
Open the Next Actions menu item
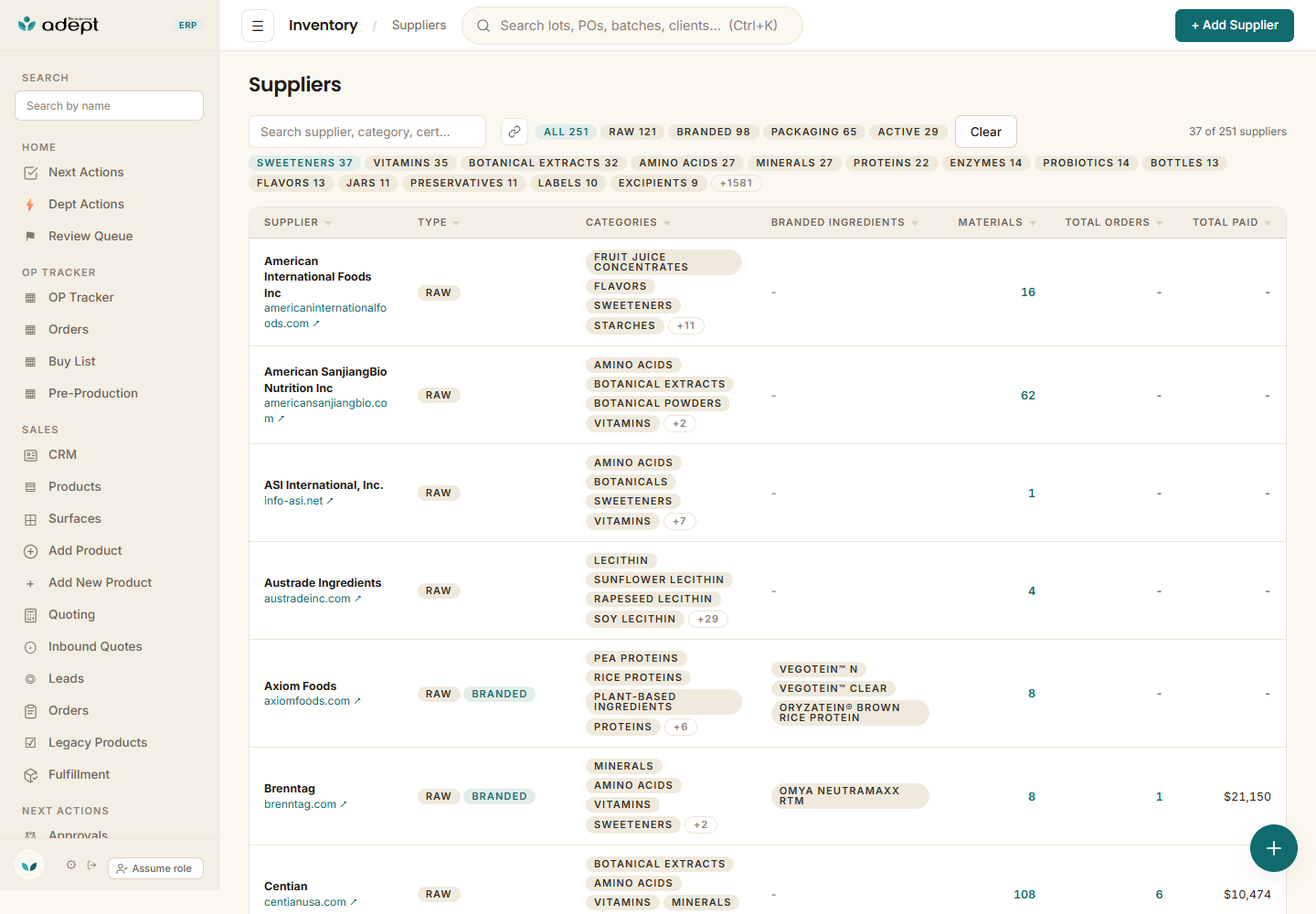coord(110,173)
